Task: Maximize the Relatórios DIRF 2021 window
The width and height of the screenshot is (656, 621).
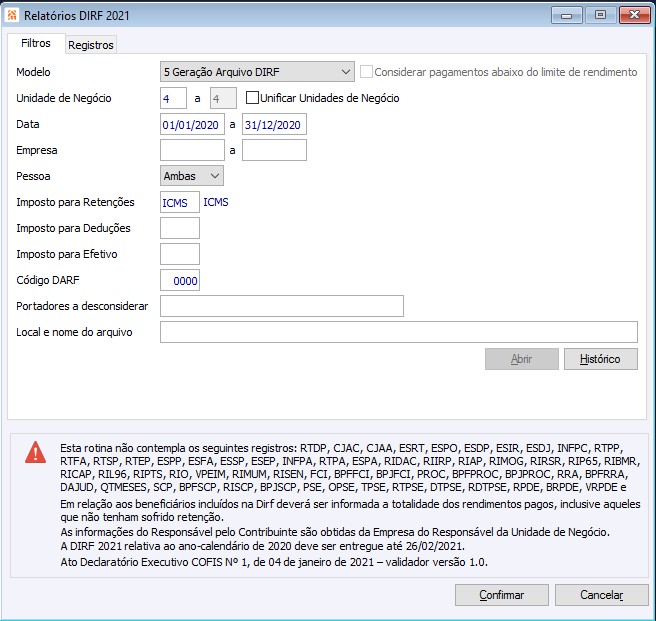Action: [x=600, y=15]
